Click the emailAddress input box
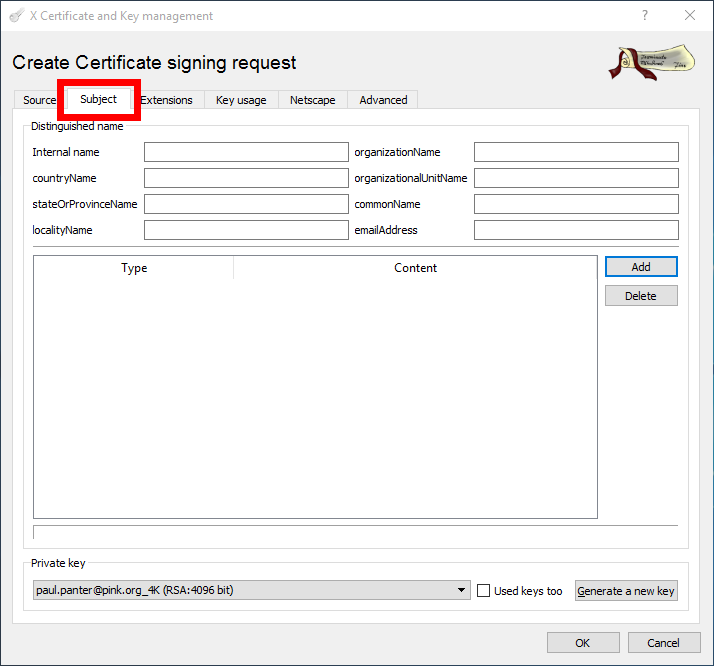The width and height of the screenshot is (714, 666). coord(576,230)
